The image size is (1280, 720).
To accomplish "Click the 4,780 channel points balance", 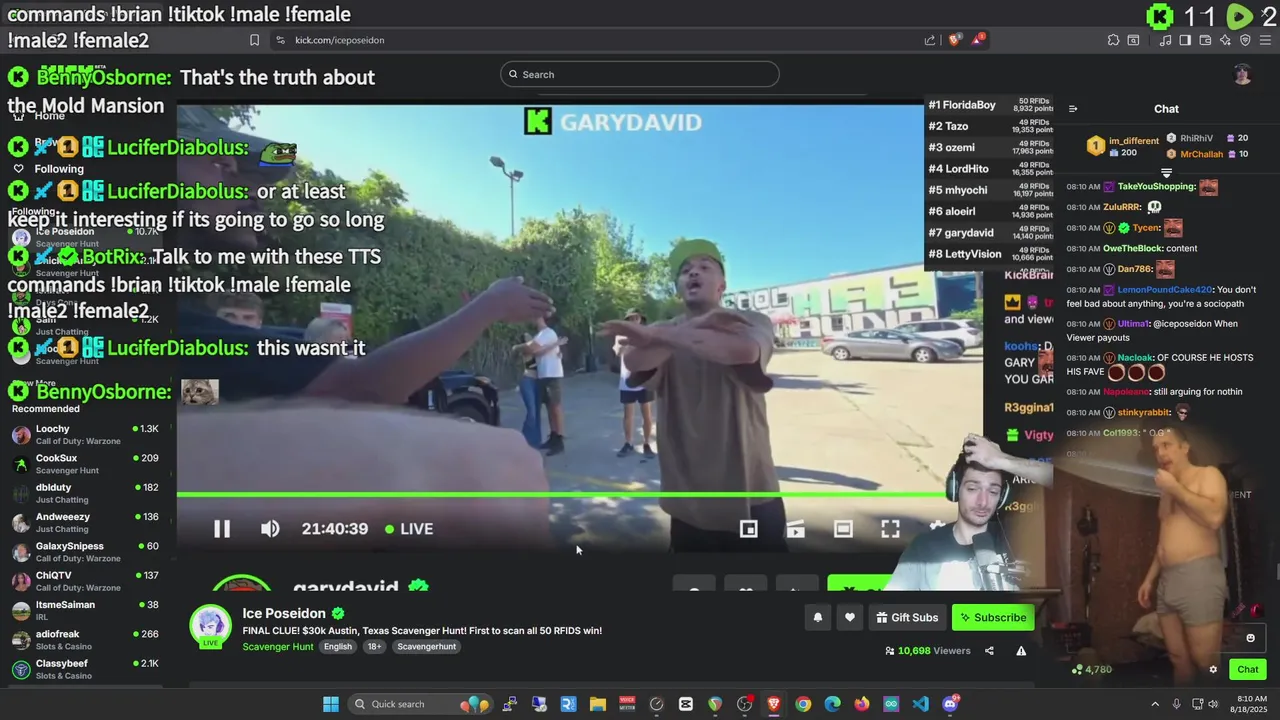I will 1092,670.
